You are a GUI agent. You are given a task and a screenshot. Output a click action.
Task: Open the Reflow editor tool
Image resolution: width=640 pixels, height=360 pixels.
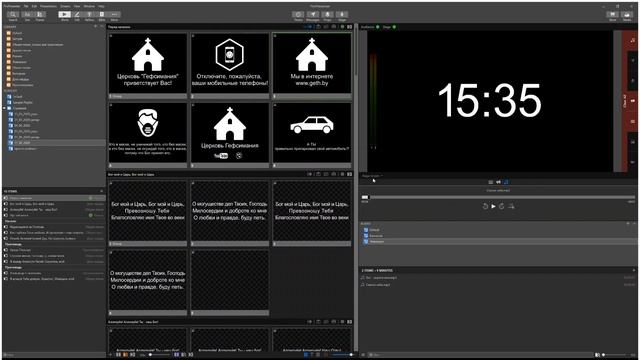tap(89, 16)
